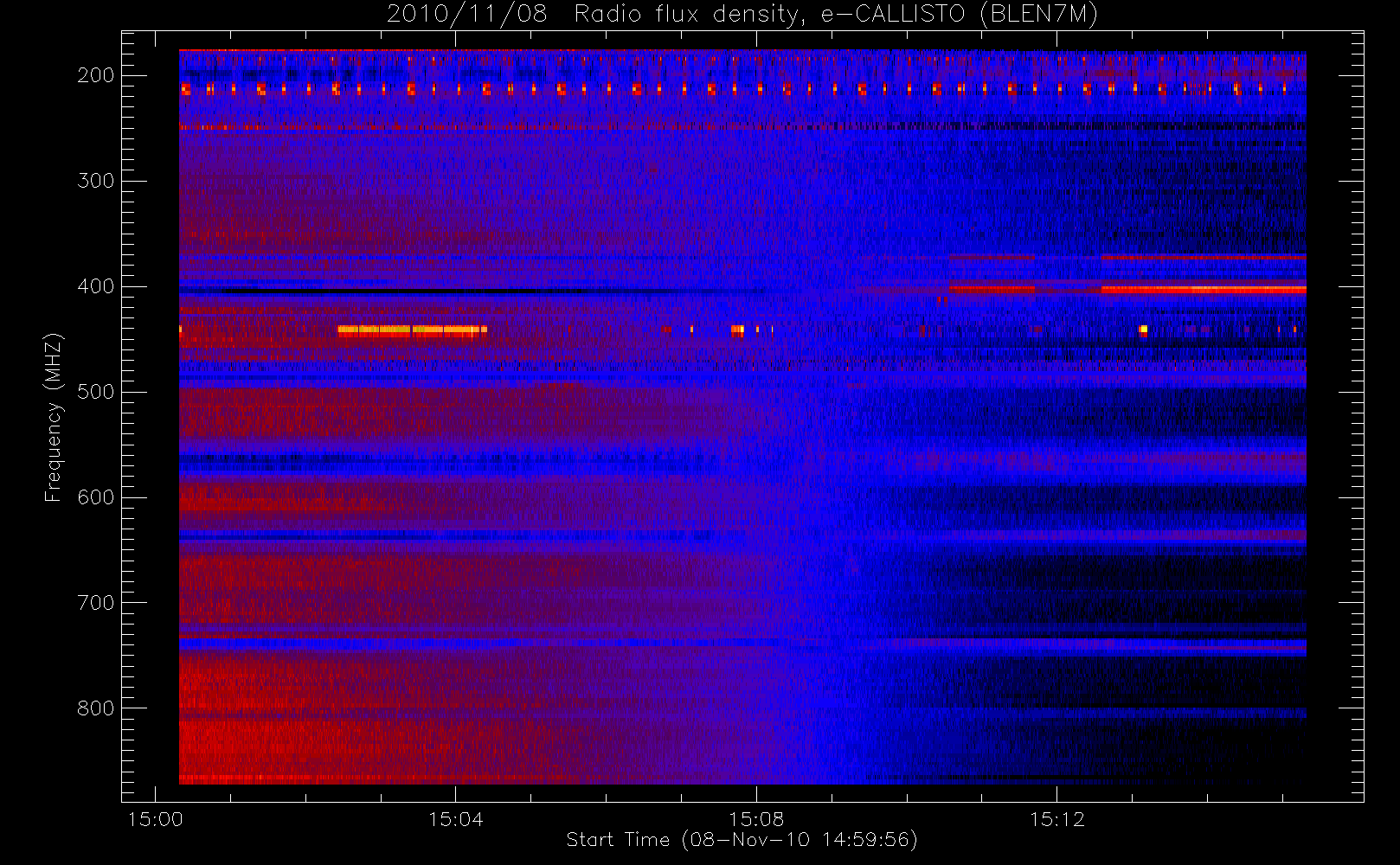Click the 15:00 time tick label
This screenshot has width=1400, height=865.
click(x=155, y=819)
